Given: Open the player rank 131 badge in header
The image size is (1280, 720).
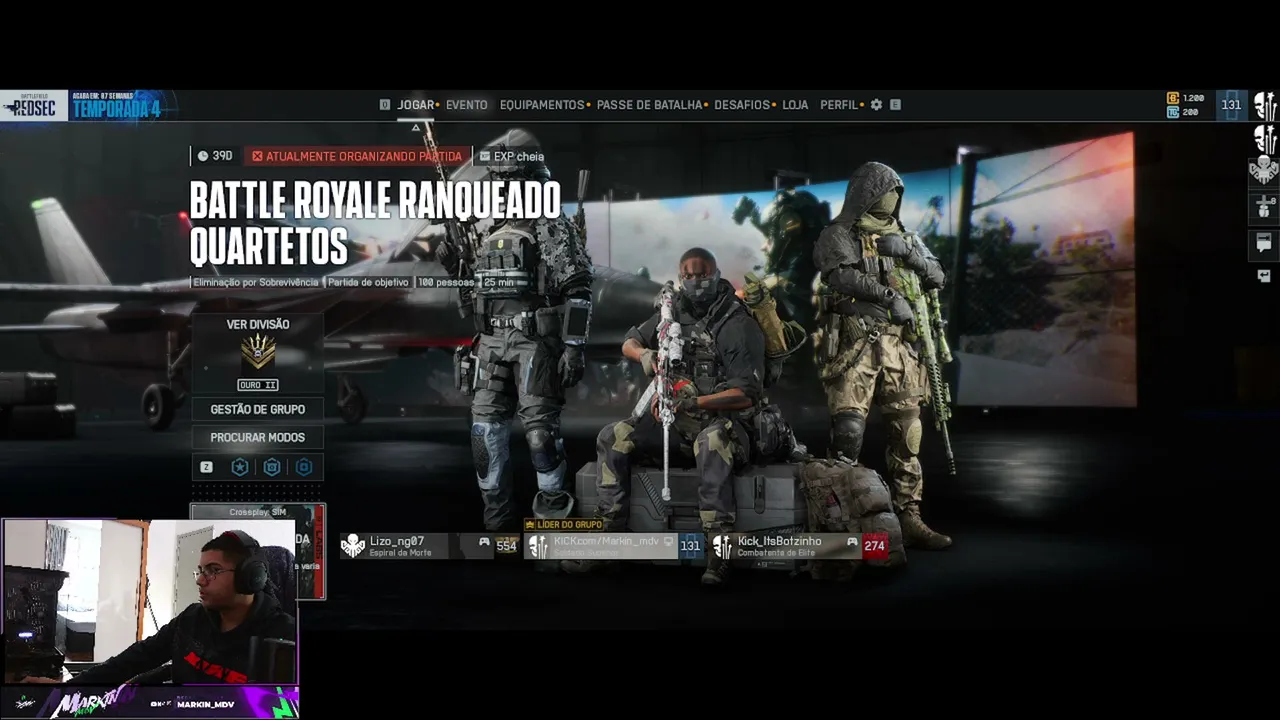Looking at the screenshot, I should coord(1231,105).
